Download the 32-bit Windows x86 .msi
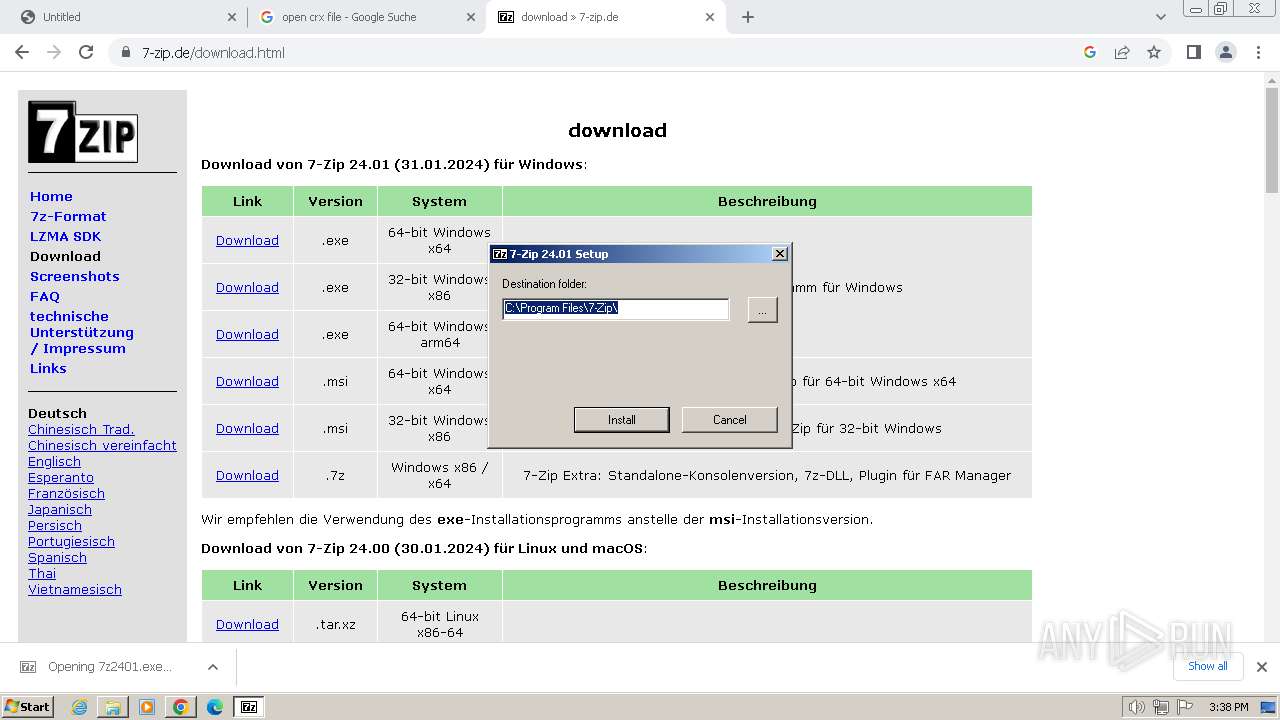 (x=247, y=428)
